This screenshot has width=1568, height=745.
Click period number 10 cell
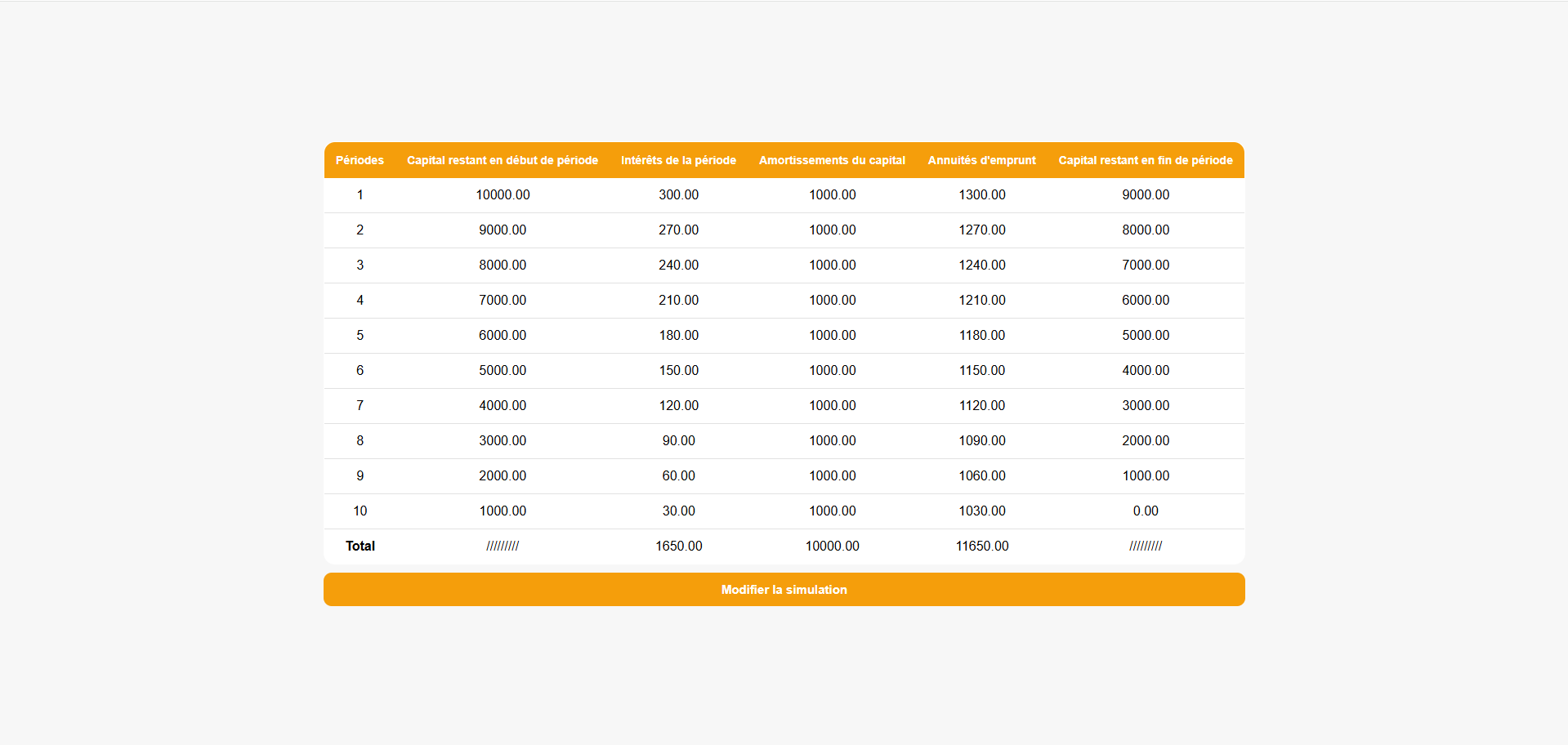coord(360,511)
